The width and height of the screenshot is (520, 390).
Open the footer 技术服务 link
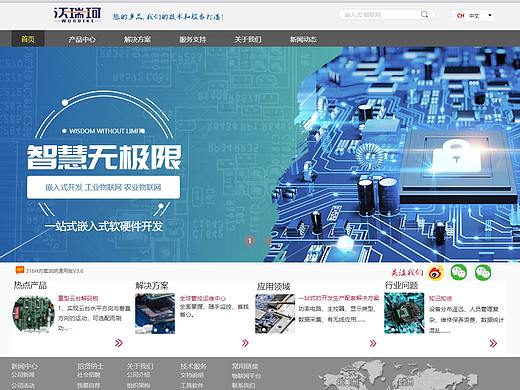point(194,366)
